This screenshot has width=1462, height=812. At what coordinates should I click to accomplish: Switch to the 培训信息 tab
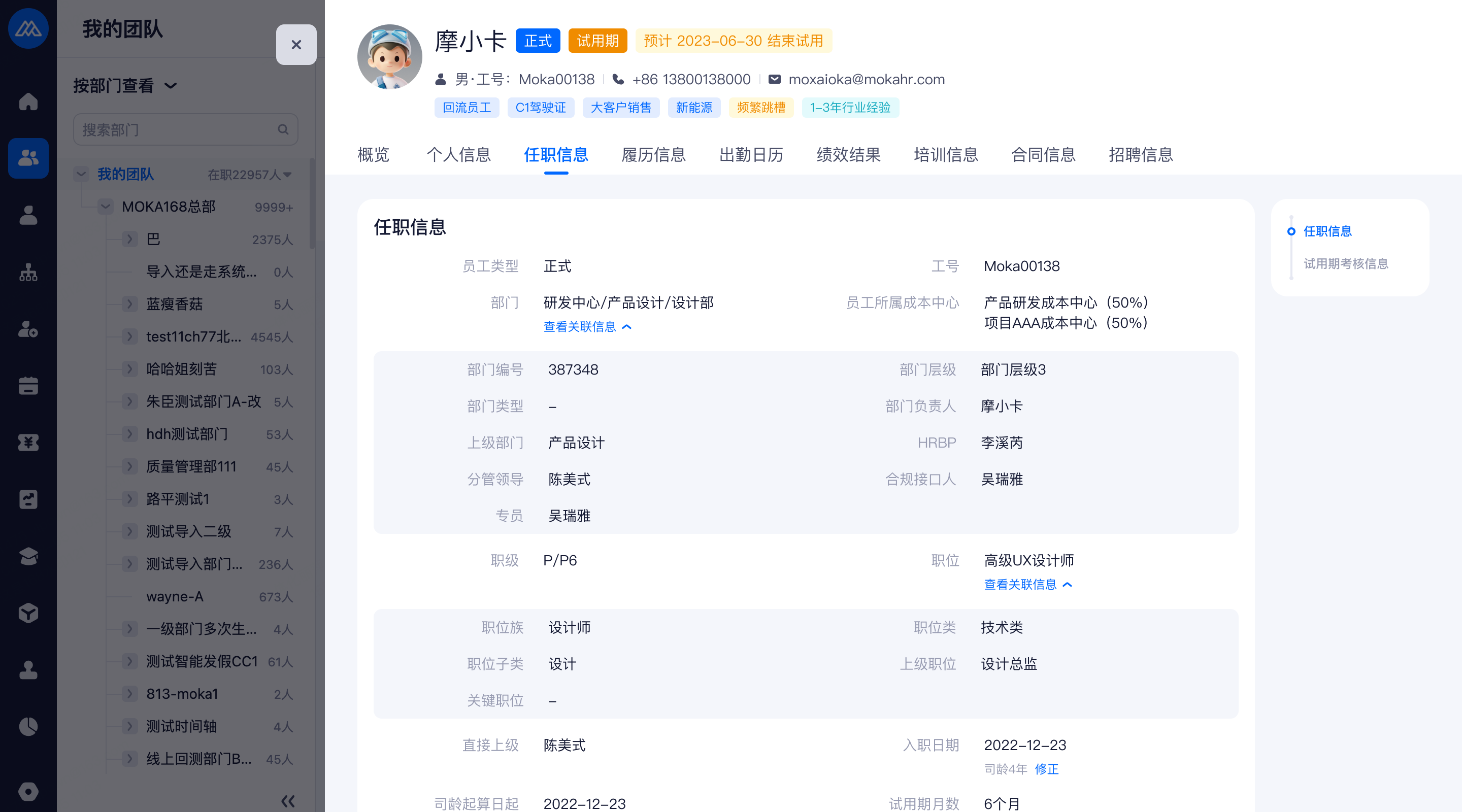point(946,154)
